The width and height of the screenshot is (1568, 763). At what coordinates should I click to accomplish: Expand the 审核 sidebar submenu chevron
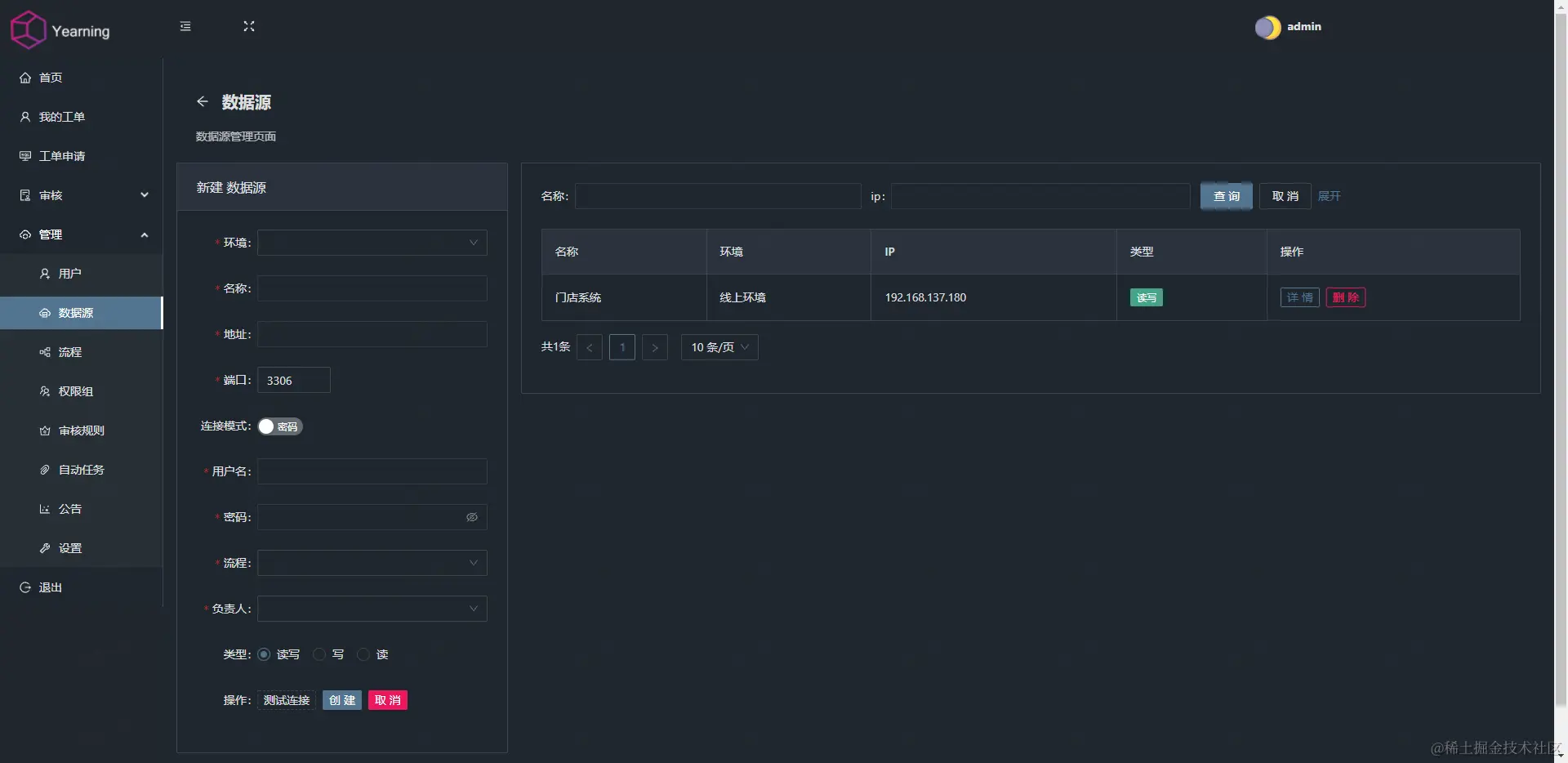coord(145,195)
